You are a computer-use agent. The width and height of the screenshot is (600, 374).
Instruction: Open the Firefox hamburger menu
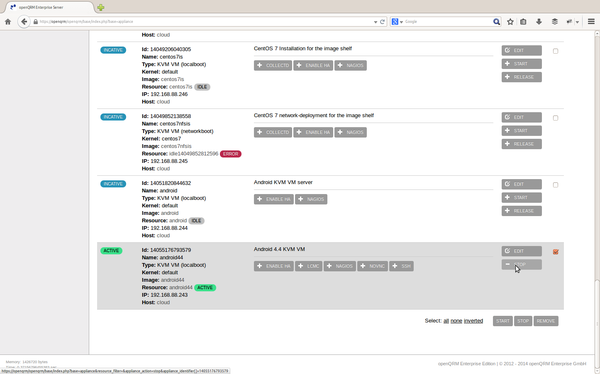coord(591,22)
